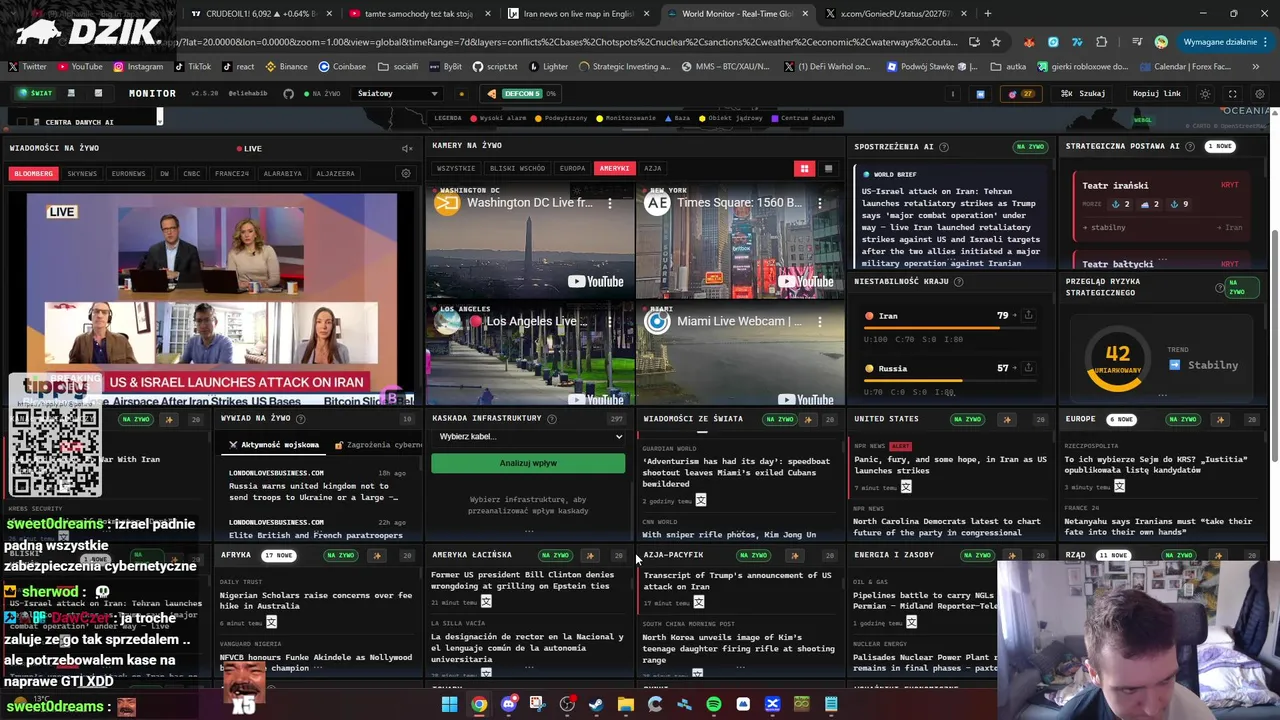The image size is (1280, 720).
Task: Click sparkle icon in United States panel
Action: point(1007,419)
